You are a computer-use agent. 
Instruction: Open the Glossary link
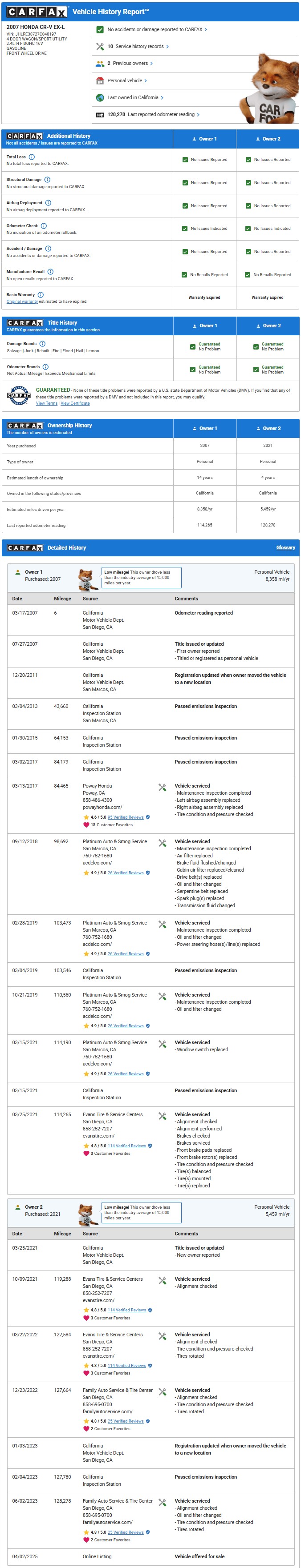(x=285, y=548)
